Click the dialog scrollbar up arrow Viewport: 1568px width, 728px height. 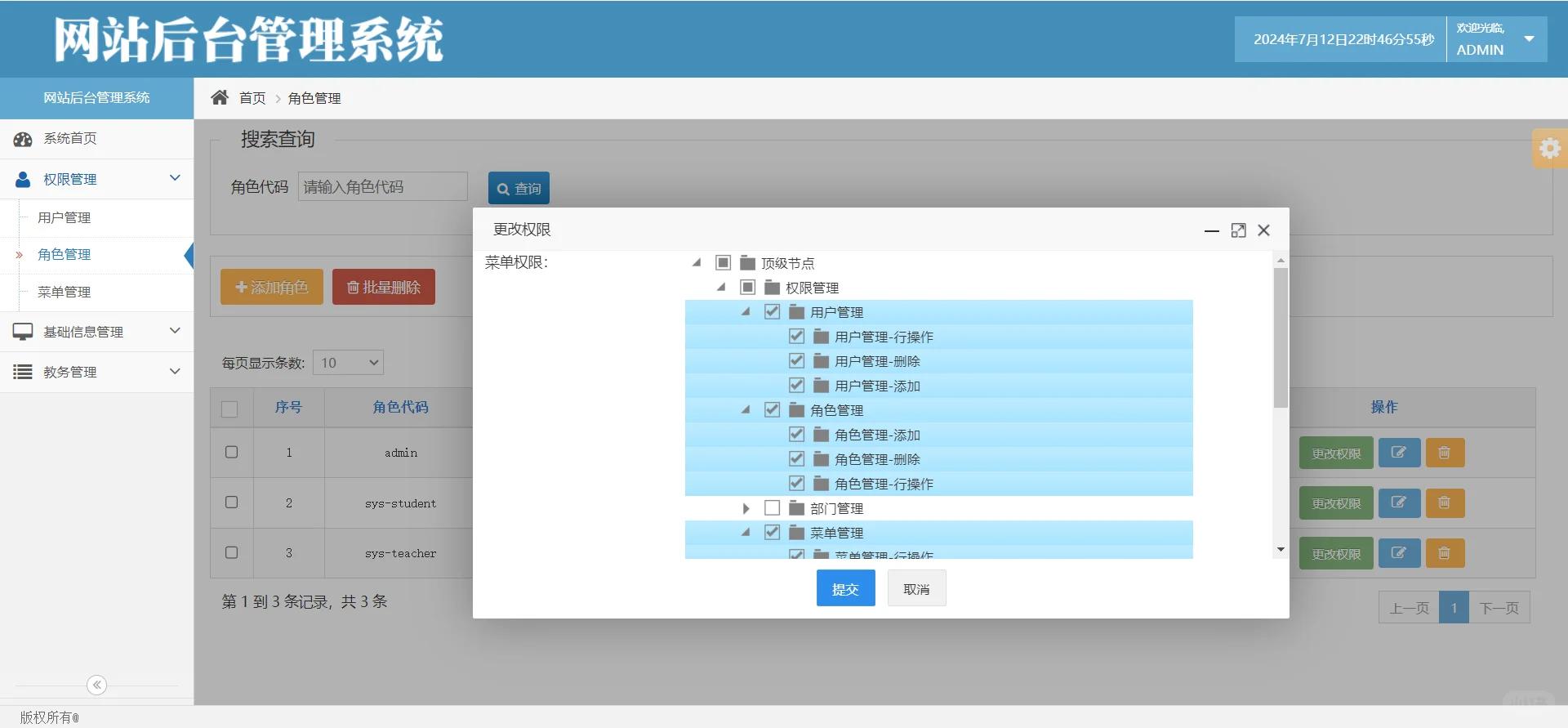point(1281,260)
